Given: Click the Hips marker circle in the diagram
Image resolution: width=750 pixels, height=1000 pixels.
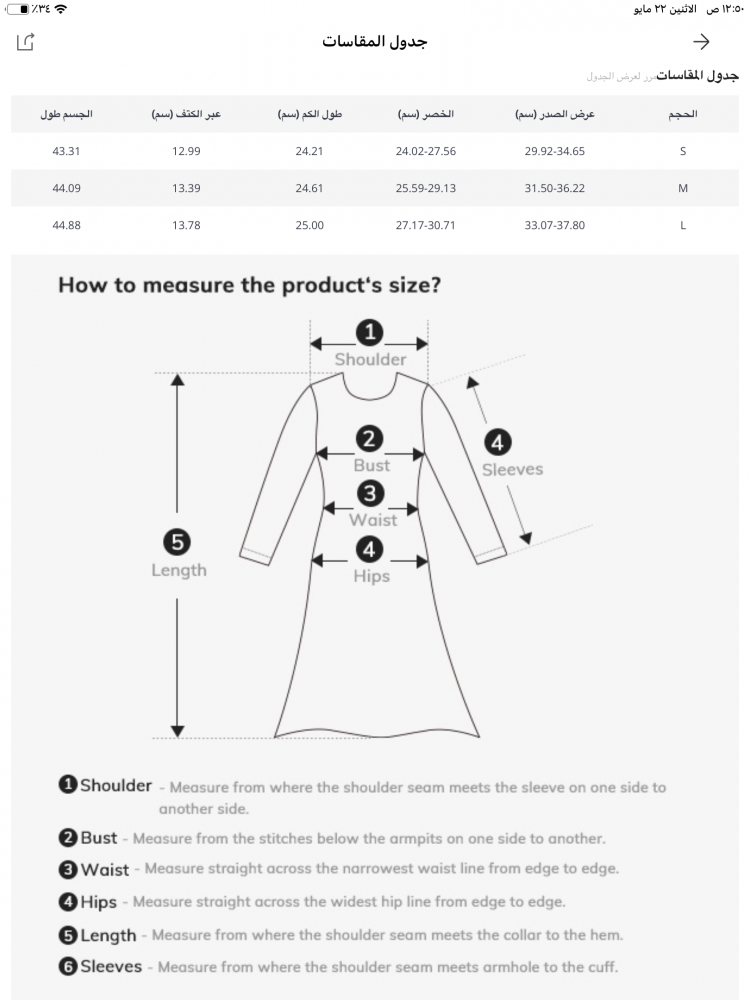Looking at the screenshot, I should click(370, 549).
